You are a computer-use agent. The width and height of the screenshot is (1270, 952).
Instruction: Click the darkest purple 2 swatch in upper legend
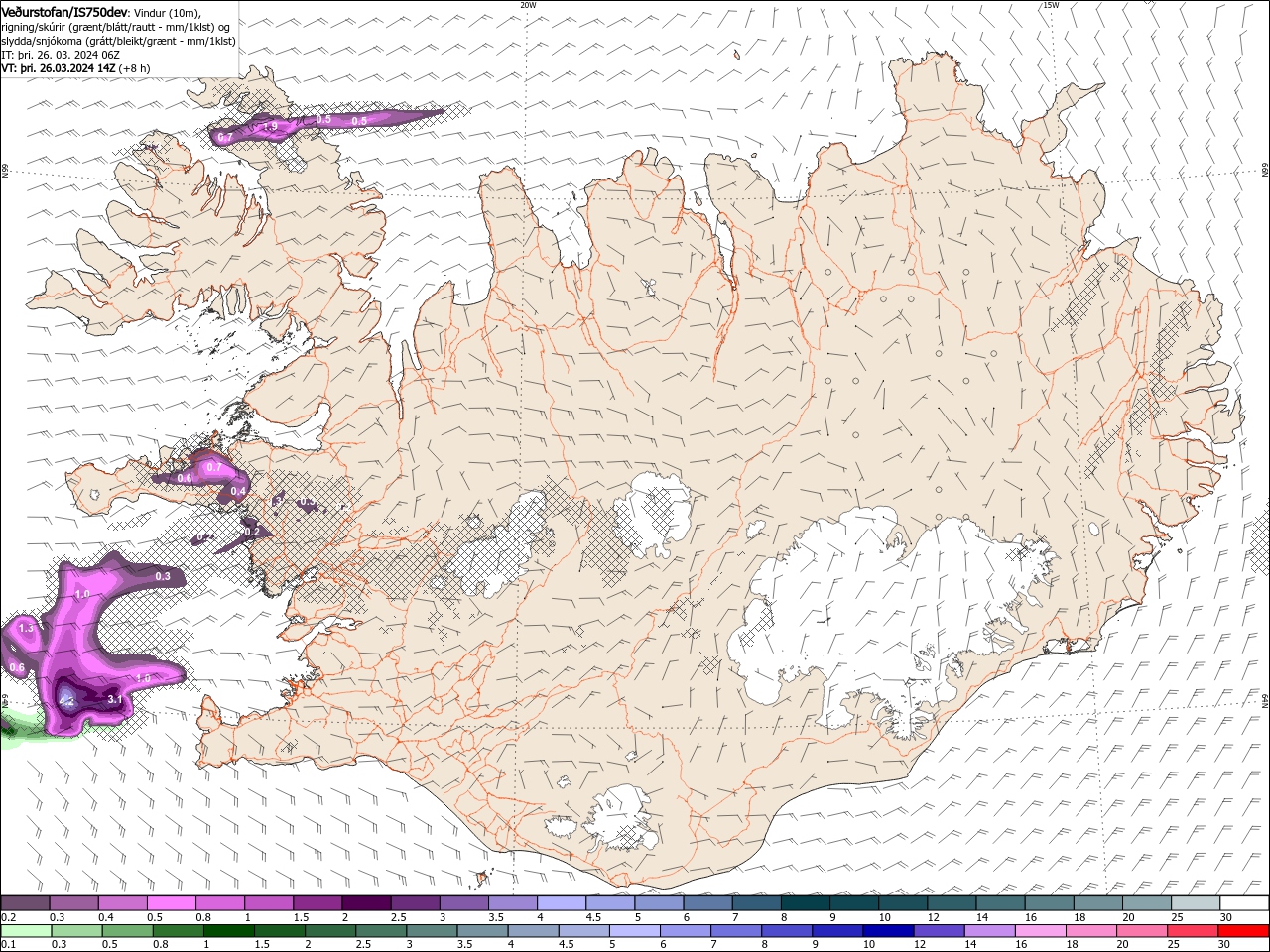point(366,903)
